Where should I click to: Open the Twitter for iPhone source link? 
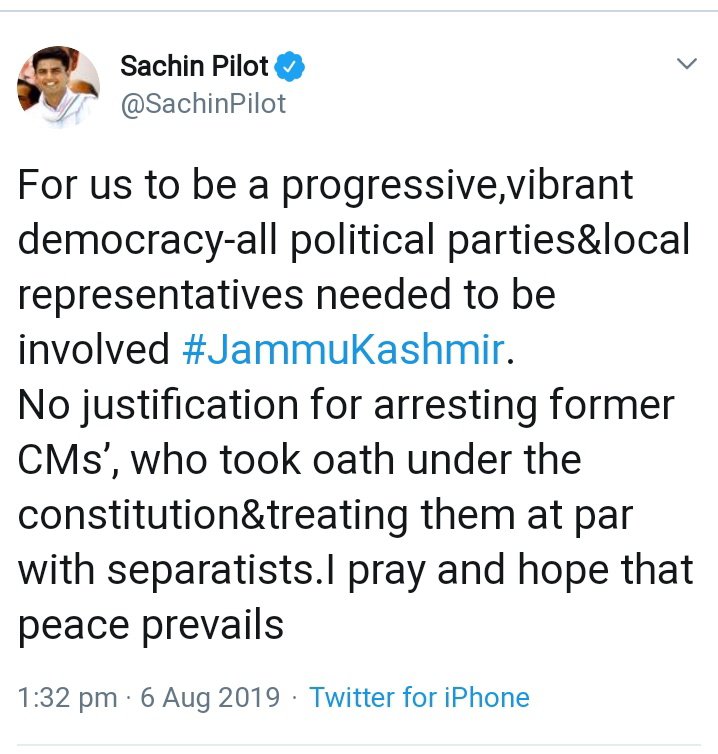(x=420, y=697)
